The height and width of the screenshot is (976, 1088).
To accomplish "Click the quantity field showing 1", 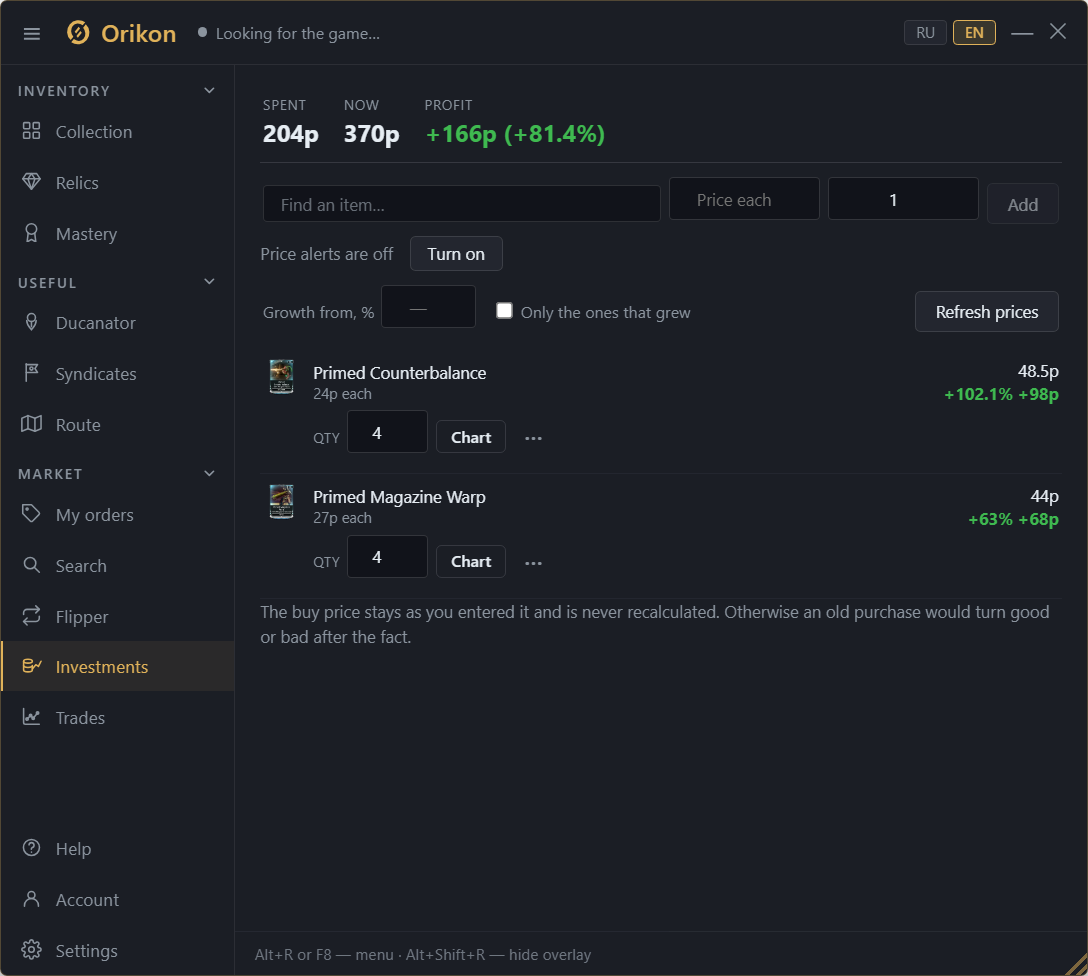I will click(903, 199).
